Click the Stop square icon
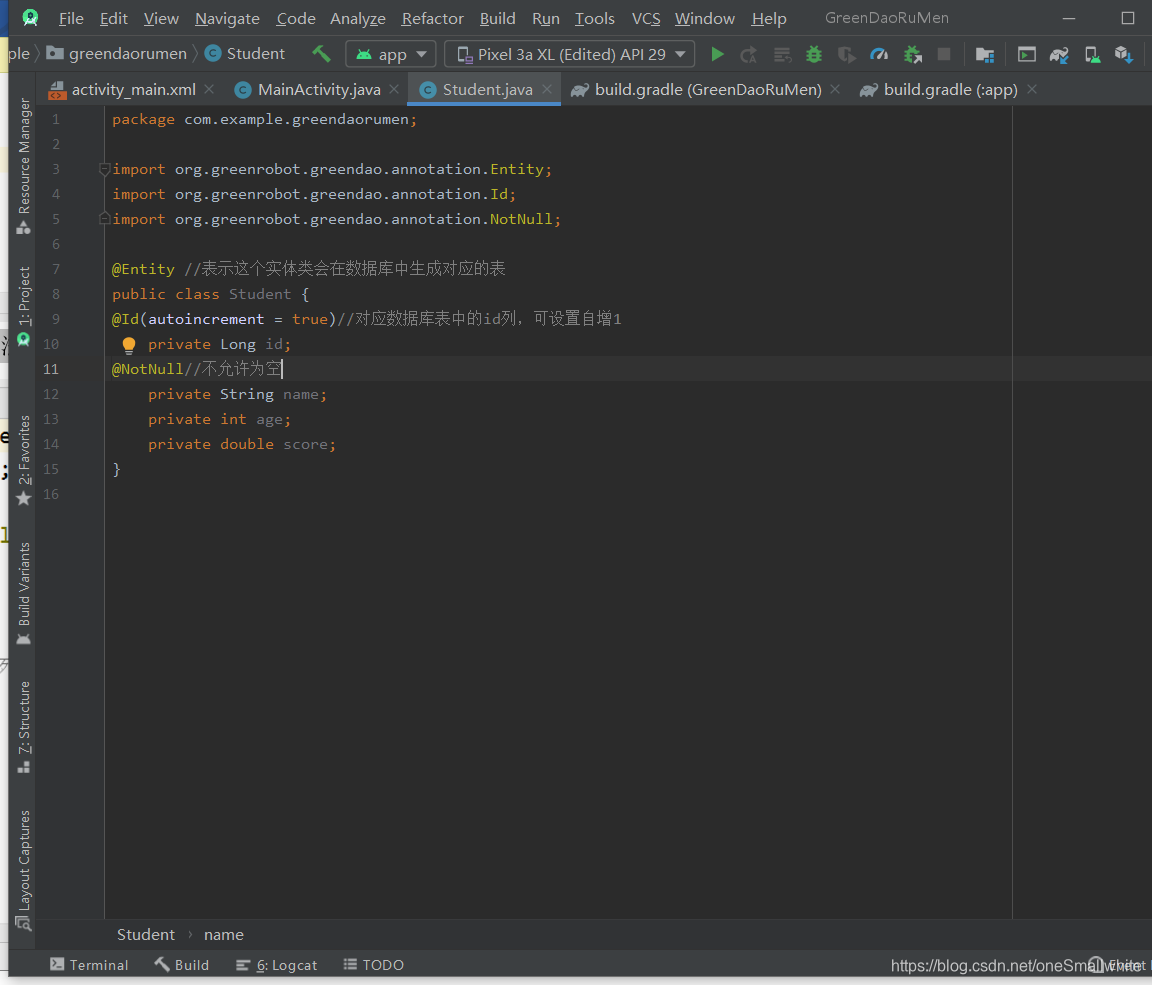This screenshot has width=1152, height=985. coord(944,54)
